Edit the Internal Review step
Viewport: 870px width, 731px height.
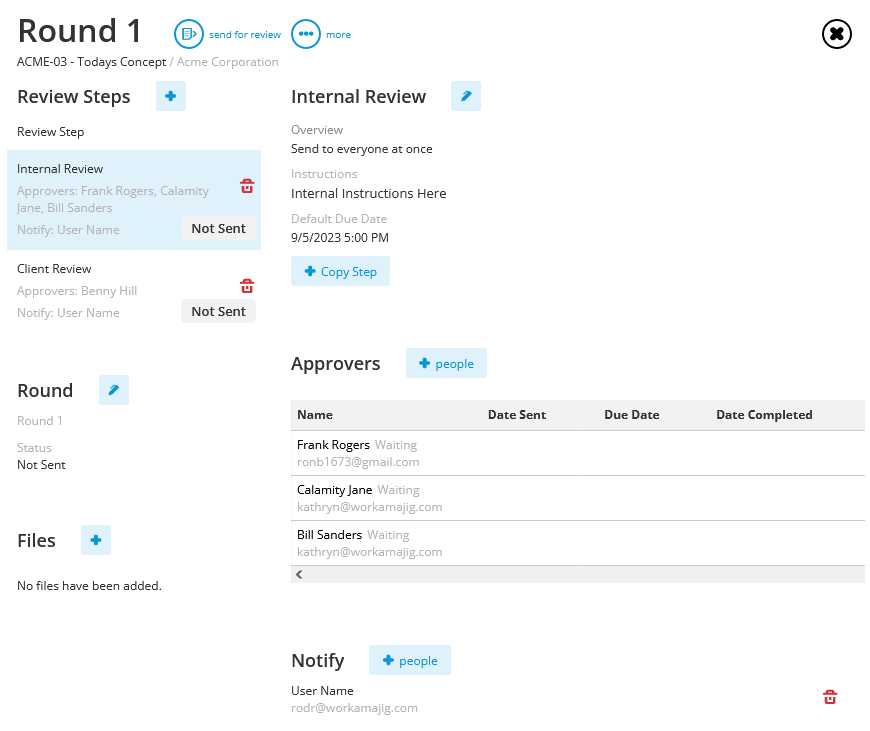[x=465, y=96]
